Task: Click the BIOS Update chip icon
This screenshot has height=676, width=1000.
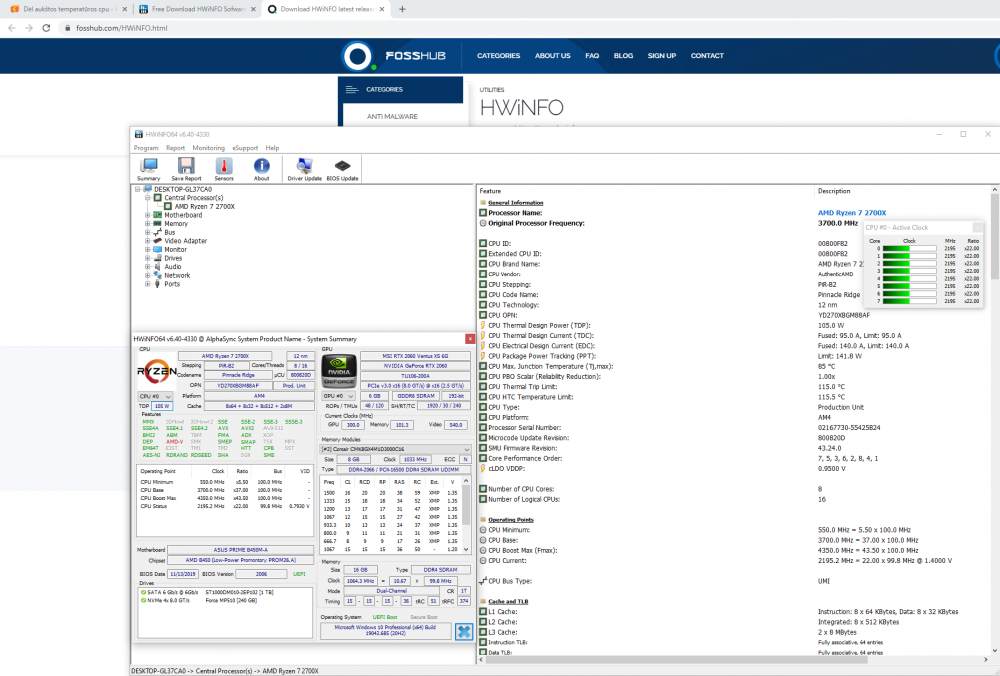Action: tap(342, 169)
